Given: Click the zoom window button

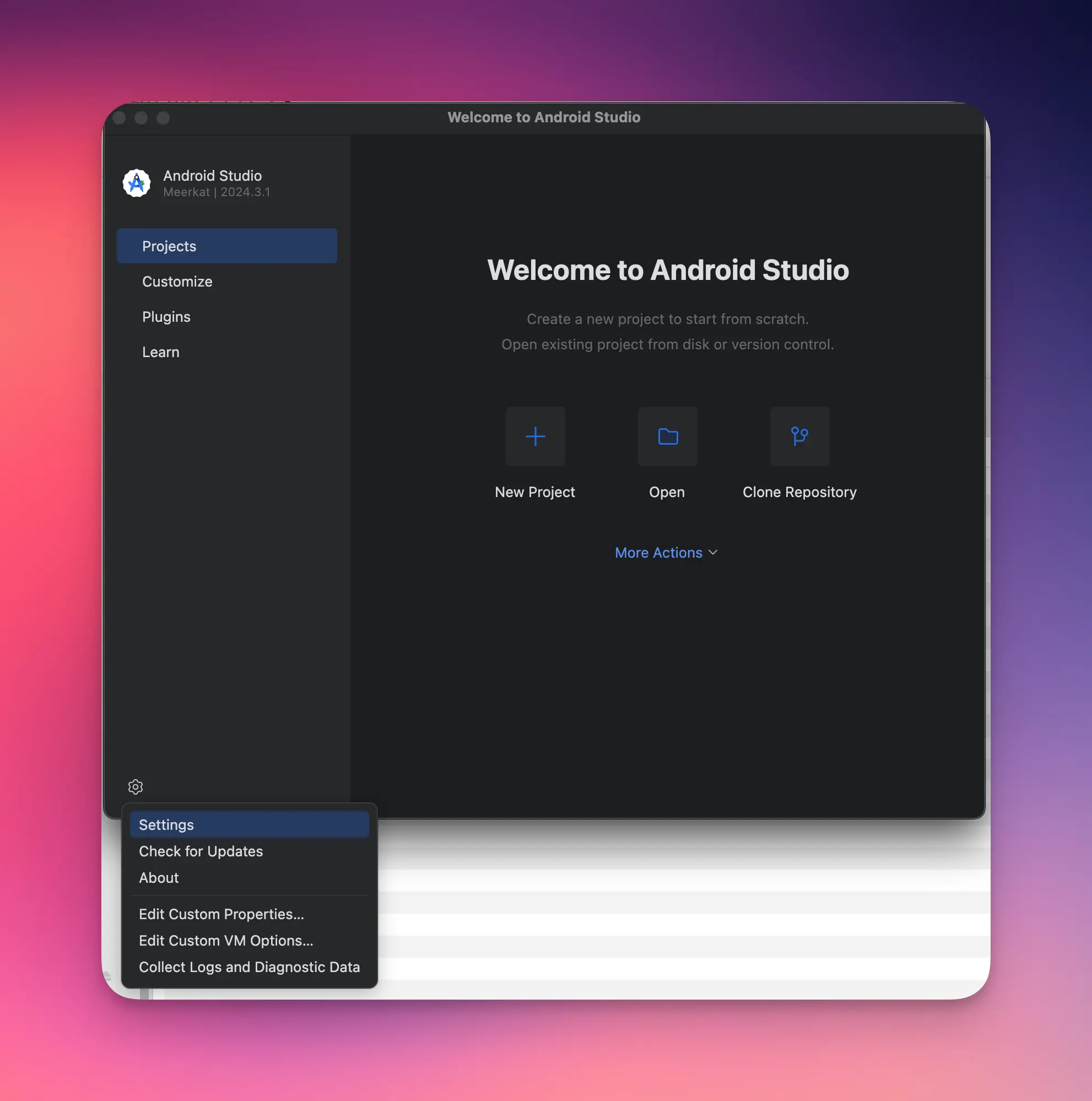Looking at the screenshot, I should coord(163,118).
